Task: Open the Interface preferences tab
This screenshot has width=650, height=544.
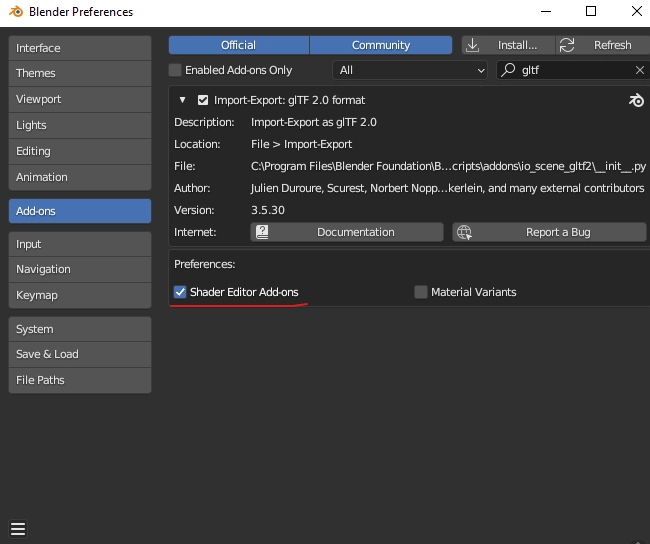Action: pos(80,48)
